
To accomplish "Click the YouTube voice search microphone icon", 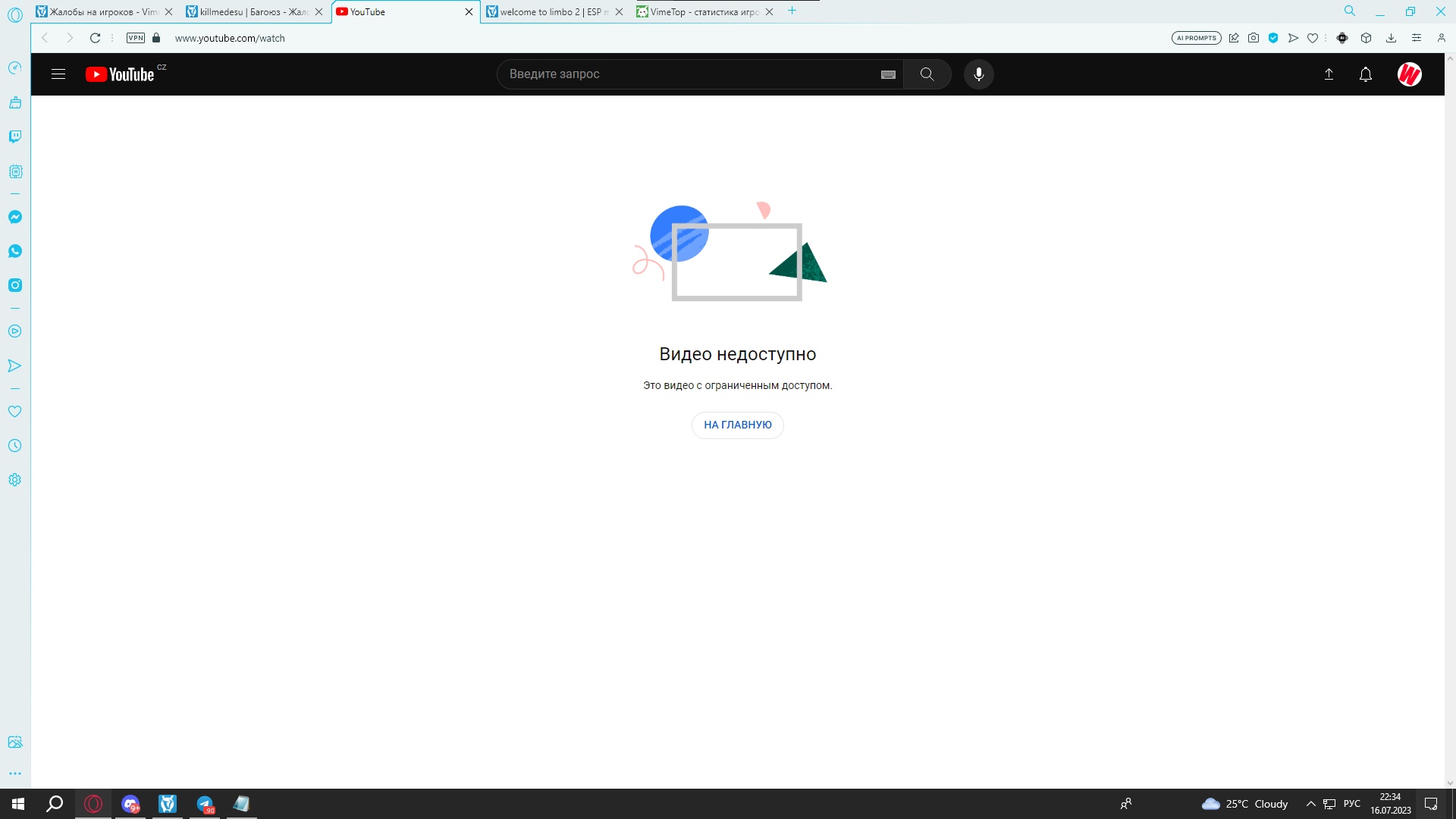I will [x=978, y=74].
